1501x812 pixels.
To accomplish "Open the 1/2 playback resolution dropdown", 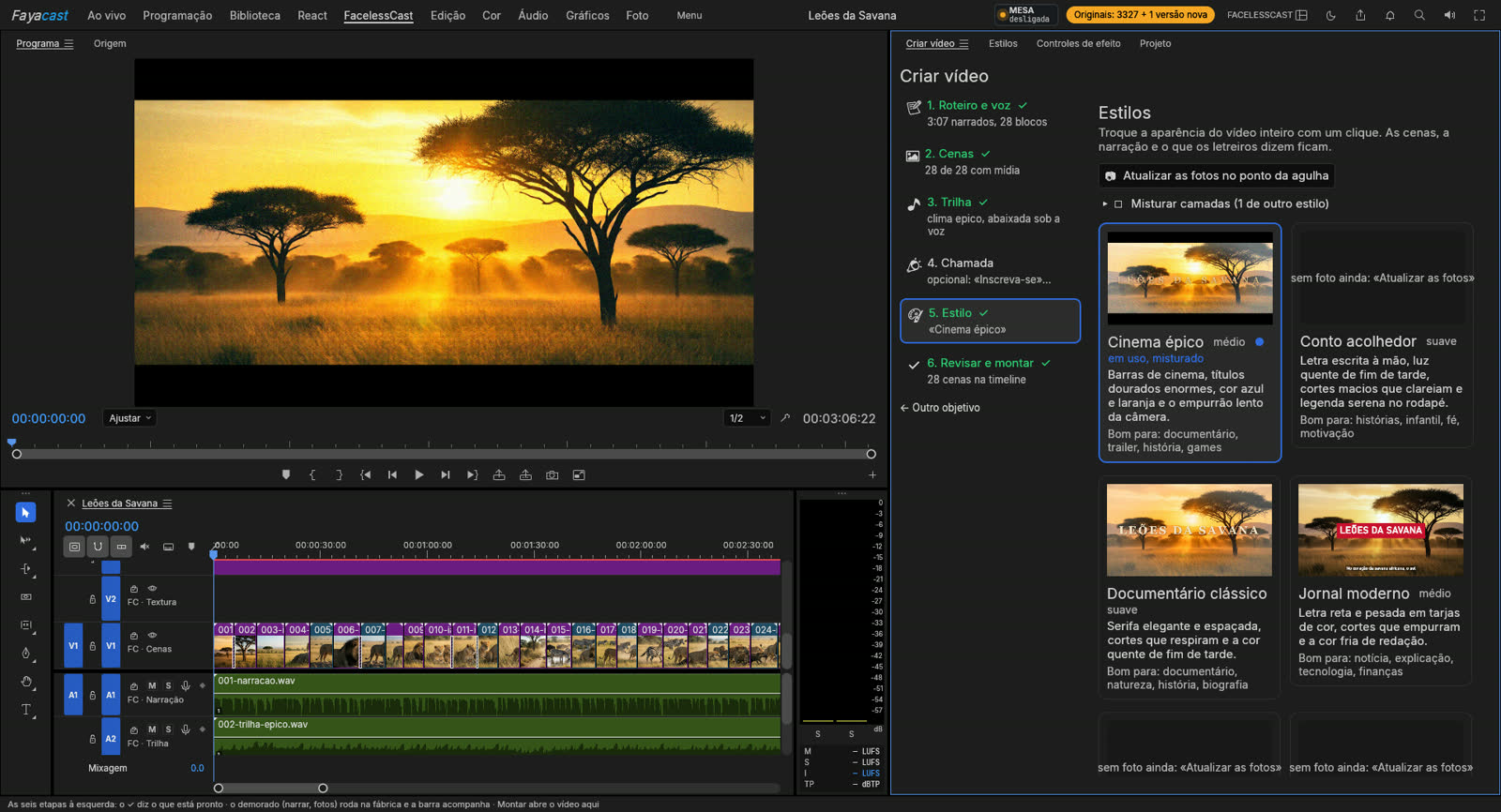I will [749, 418].
